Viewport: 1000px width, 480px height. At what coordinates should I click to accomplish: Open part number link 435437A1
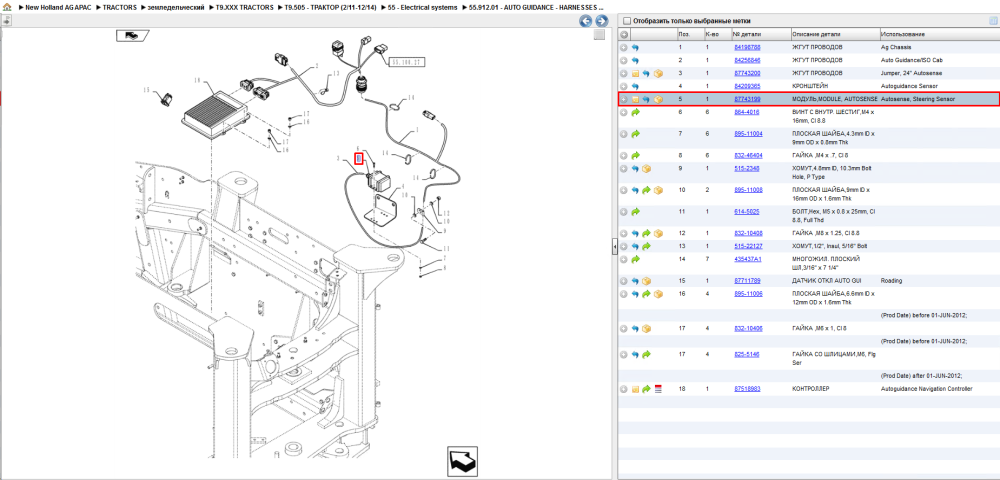click(x=747, y=259)
